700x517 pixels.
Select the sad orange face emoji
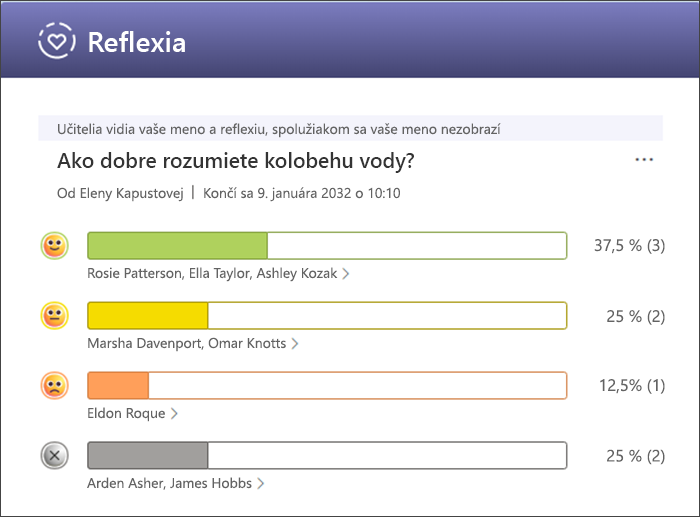[x=54, y=385]
